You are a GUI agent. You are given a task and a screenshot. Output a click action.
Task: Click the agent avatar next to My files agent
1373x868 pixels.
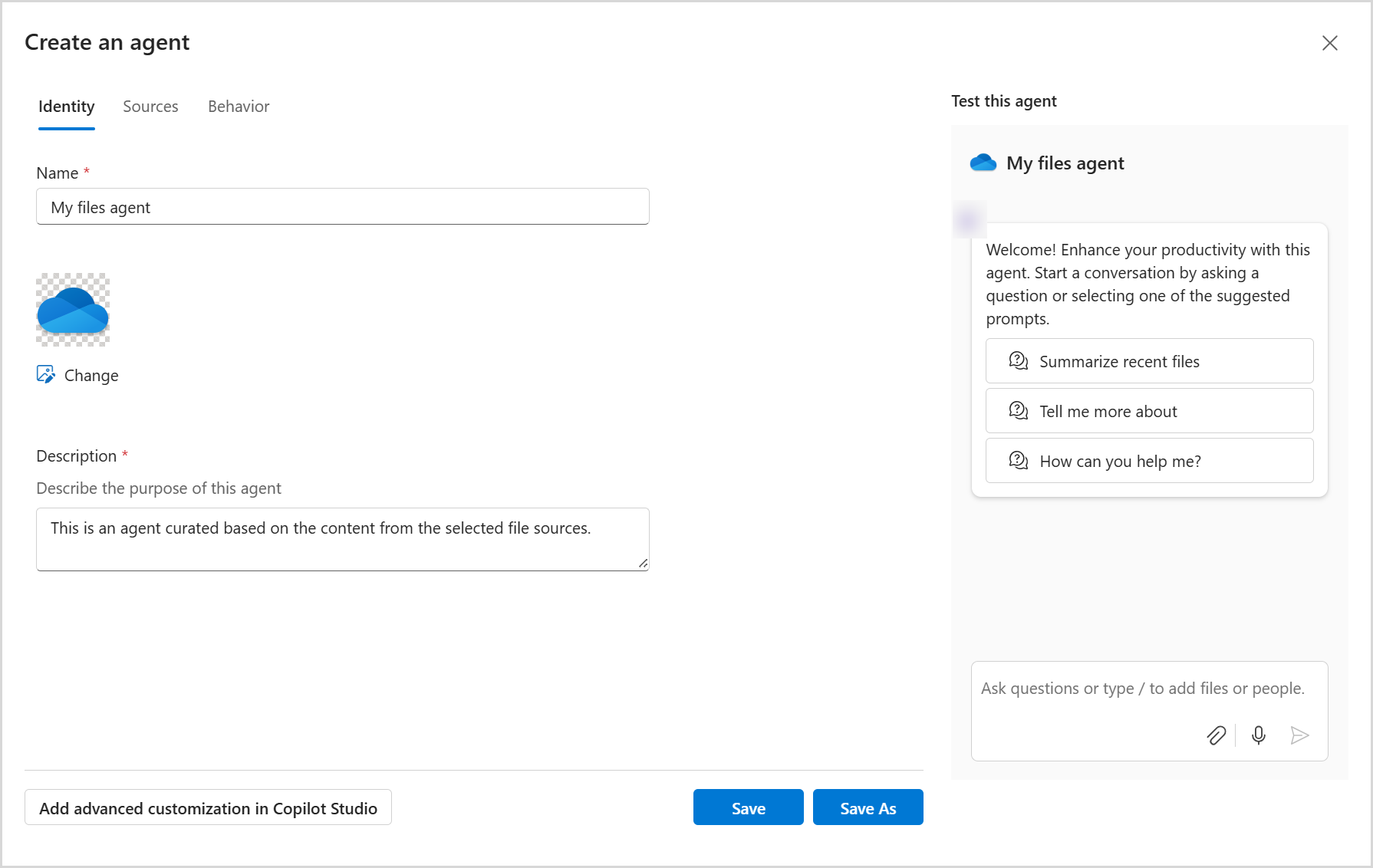(x=983, y=163)
